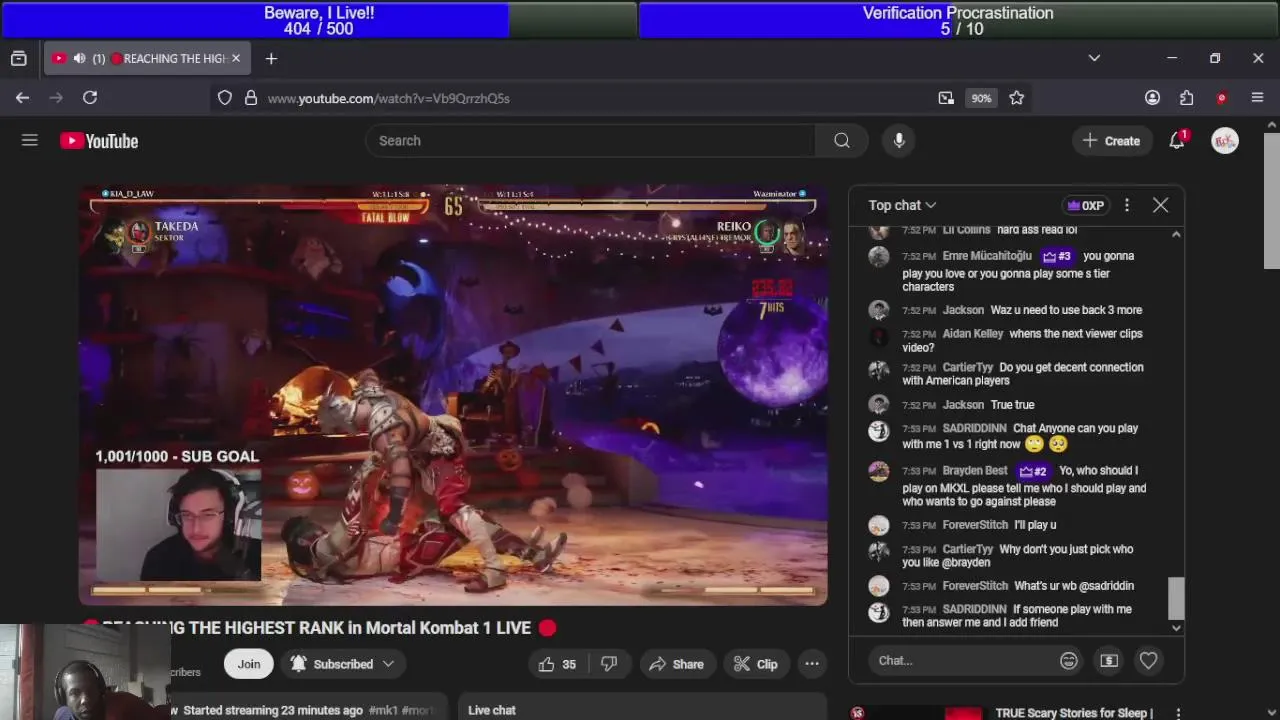
Task: Click the Create button
Action: click(x=1111, y=141)
